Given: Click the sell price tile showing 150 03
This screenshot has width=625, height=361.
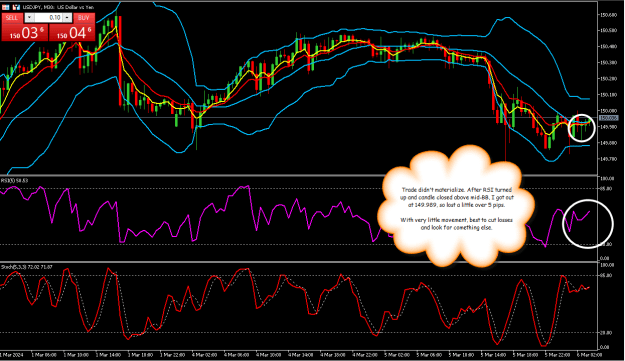Looking at the screenshot, I should [x=25, y=33].
